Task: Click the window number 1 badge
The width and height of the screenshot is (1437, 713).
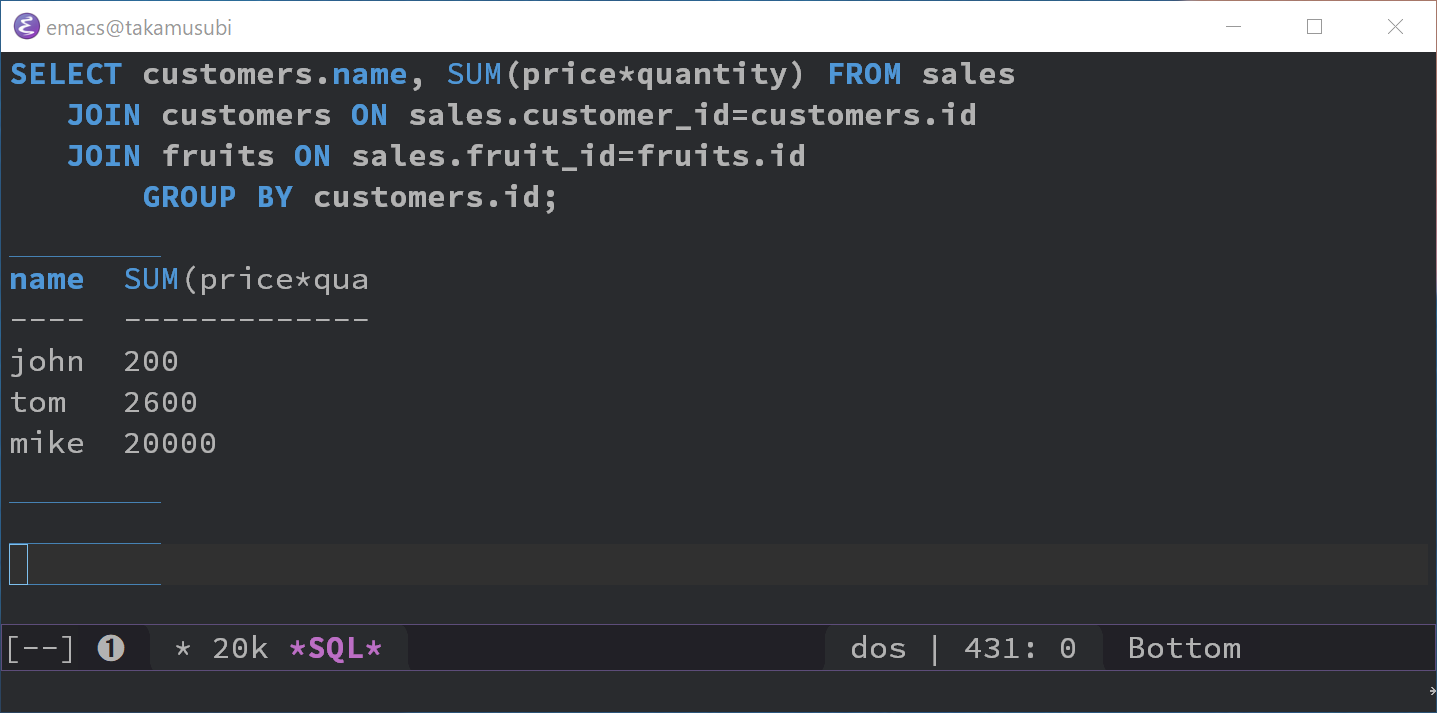Action: 111,649
